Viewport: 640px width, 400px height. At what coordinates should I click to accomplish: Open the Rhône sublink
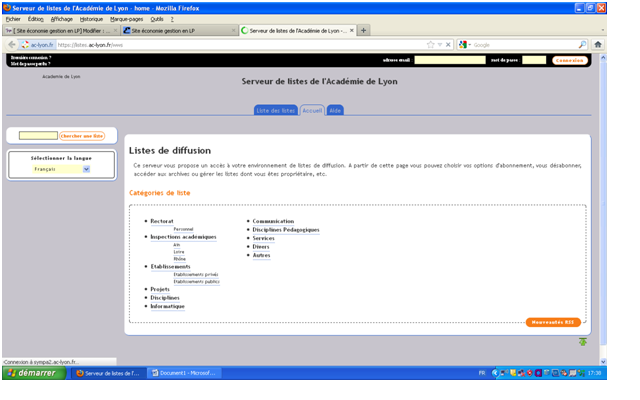(x=180, y=259)
